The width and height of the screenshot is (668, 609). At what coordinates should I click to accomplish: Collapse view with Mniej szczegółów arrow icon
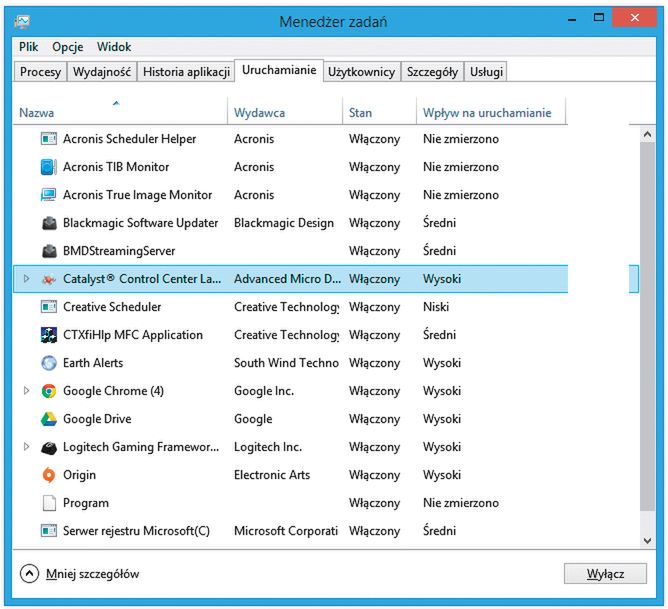29,574
